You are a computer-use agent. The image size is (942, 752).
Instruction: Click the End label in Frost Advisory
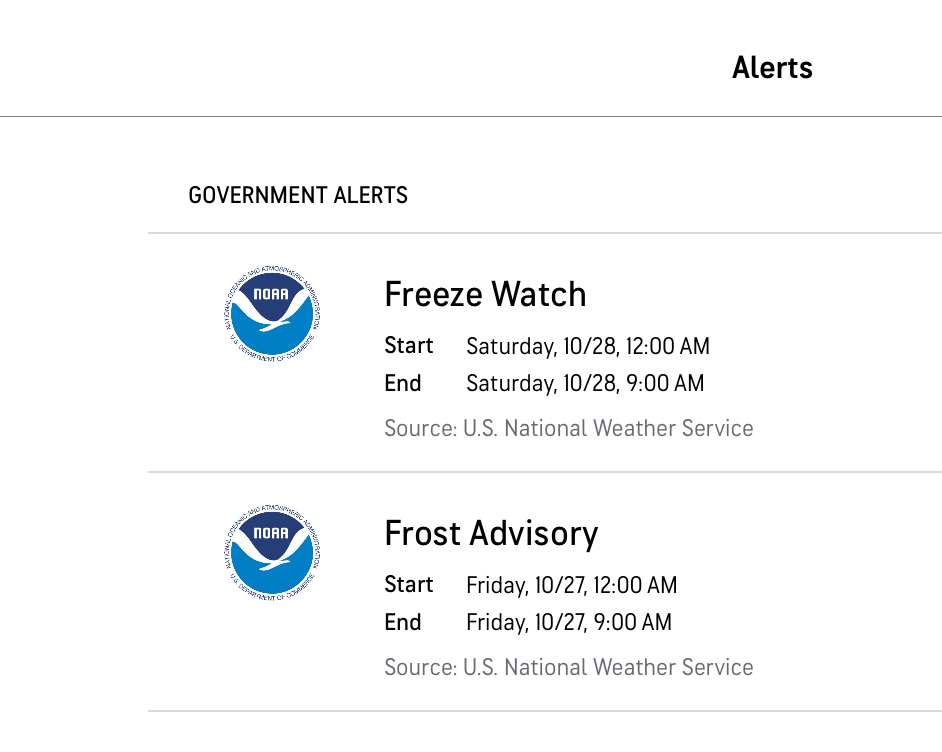tap(403, 623)
